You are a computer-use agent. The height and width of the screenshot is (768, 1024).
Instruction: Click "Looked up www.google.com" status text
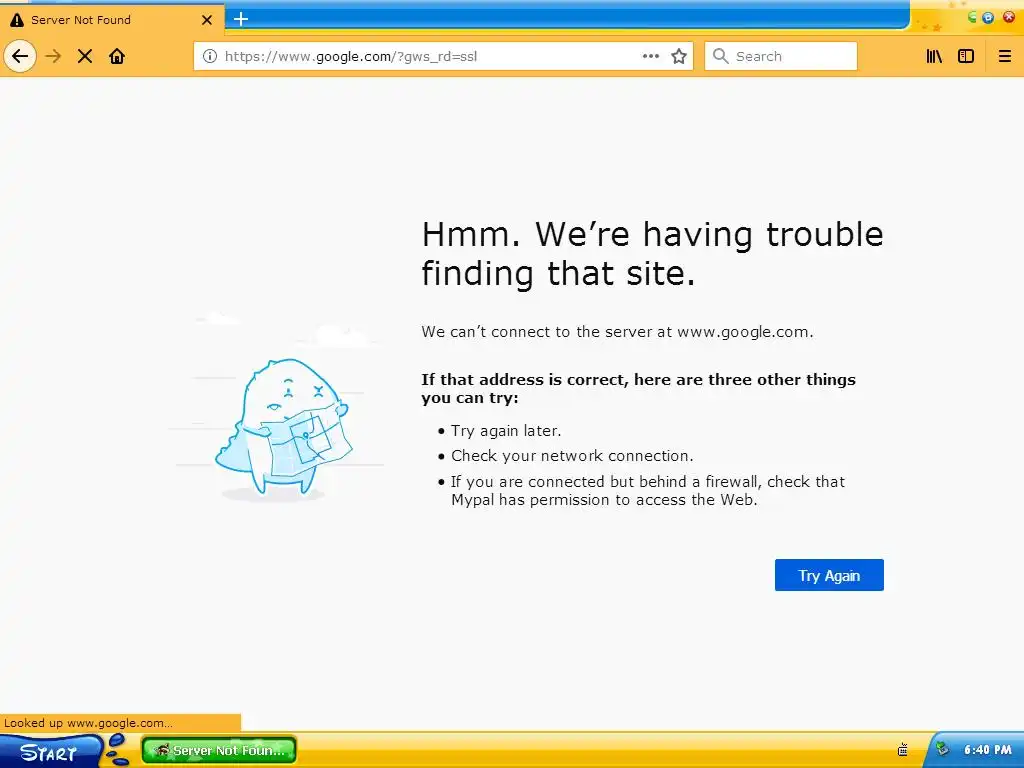(x=88, y=723)
